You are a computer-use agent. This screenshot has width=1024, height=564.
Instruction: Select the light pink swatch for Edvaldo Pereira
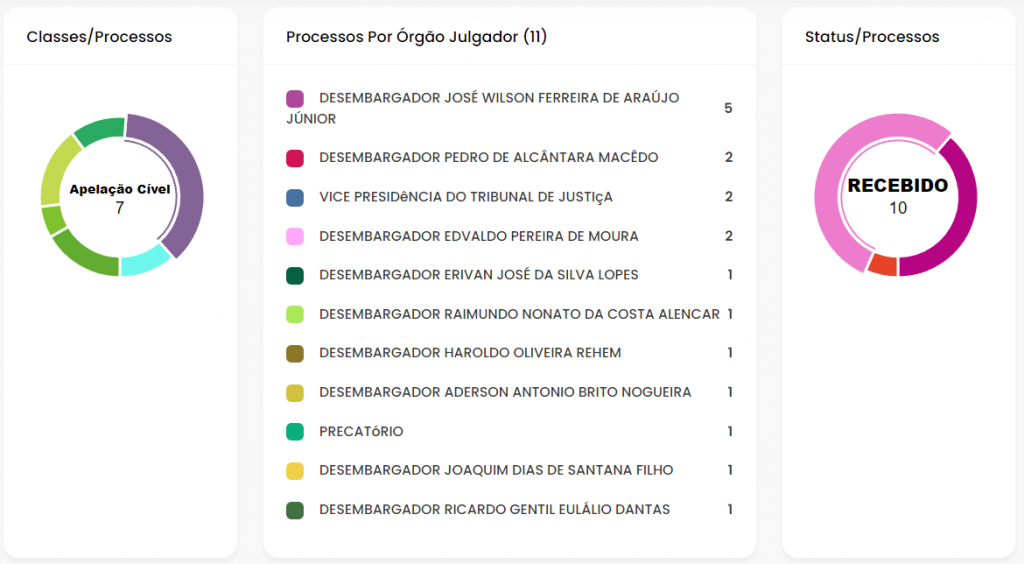click(x=295, y=236)
